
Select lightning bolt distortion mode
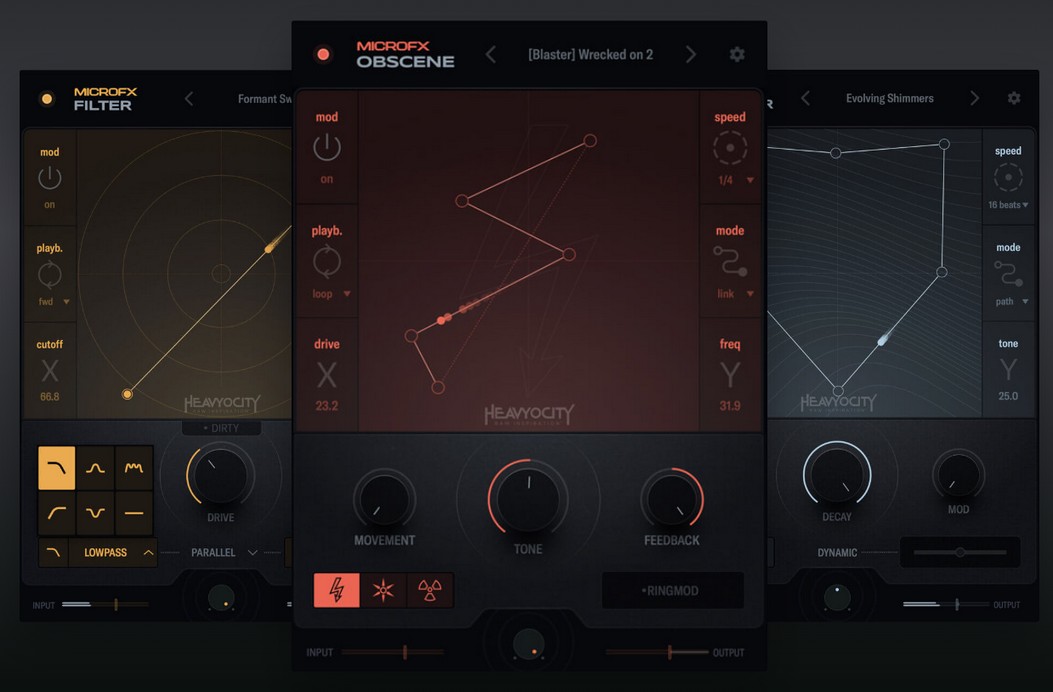pyautogui.click(x=336, y=591)
